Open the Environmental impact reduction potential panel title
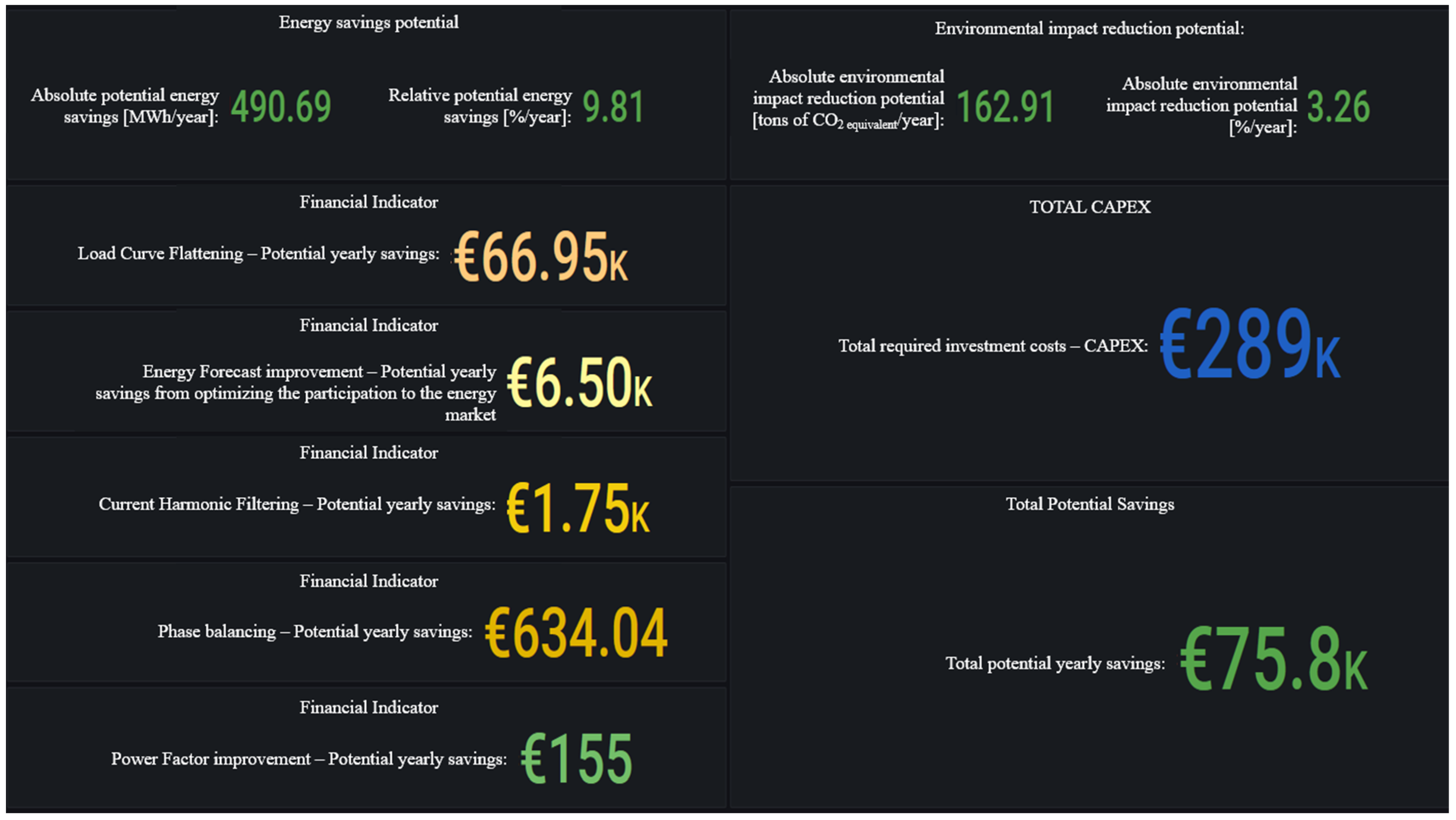 [1089, 29]
